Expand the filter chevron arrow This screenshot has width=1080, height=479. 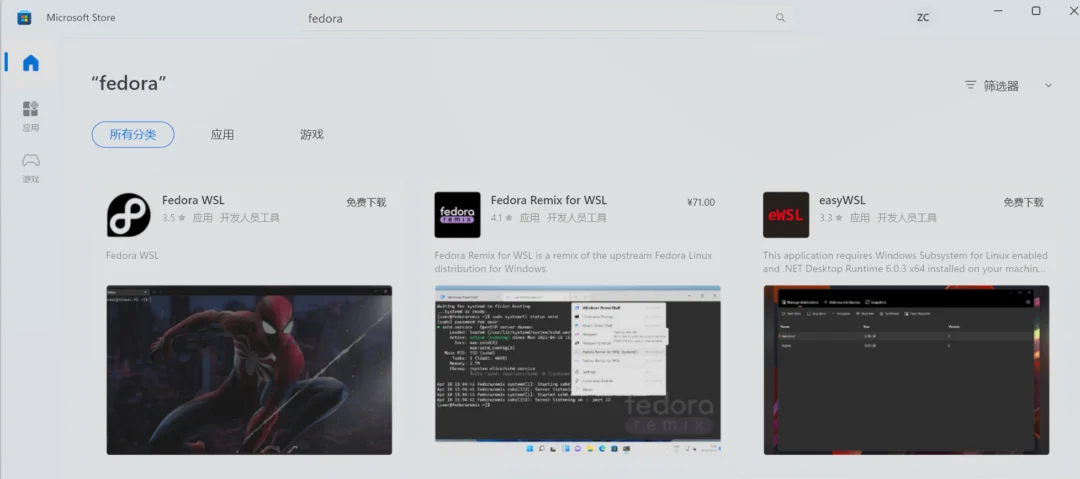coord(1048,85)
